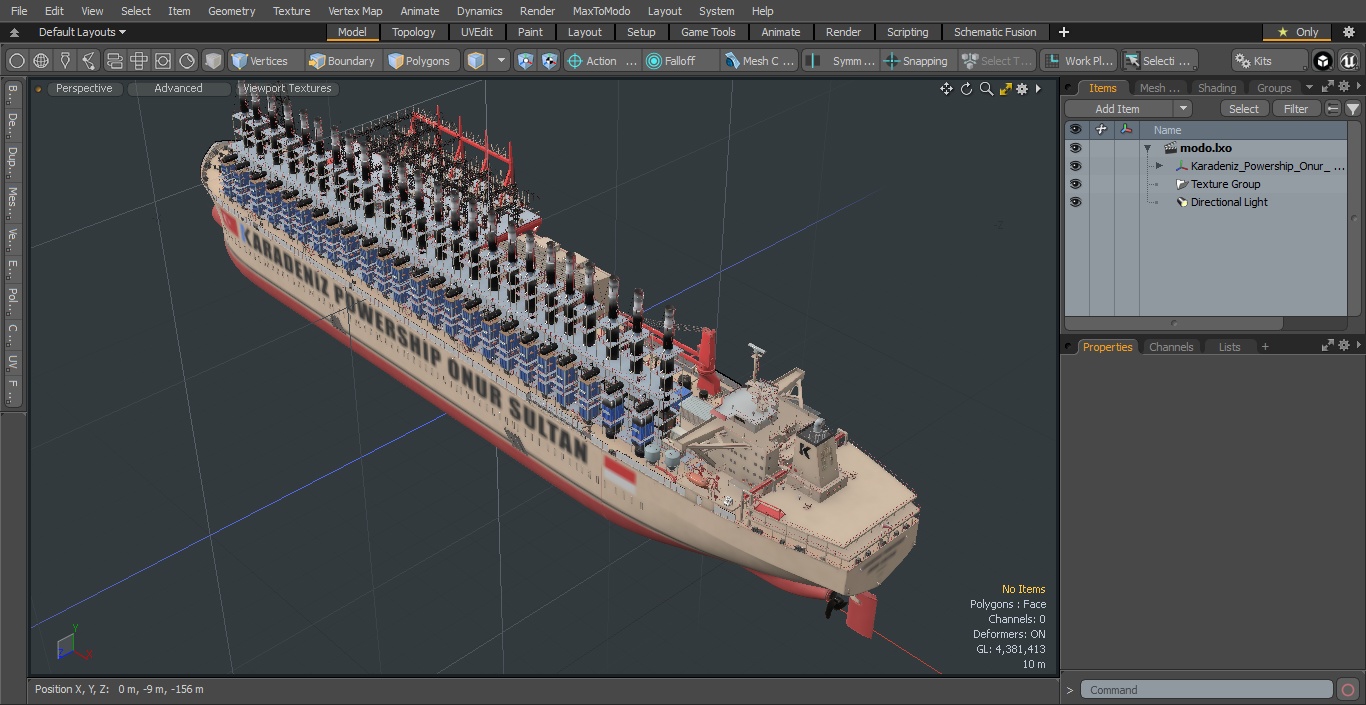Click the Items panel horizontal scrollbar
Screen dimensions: 1366x705
(x=1174, y=323)
